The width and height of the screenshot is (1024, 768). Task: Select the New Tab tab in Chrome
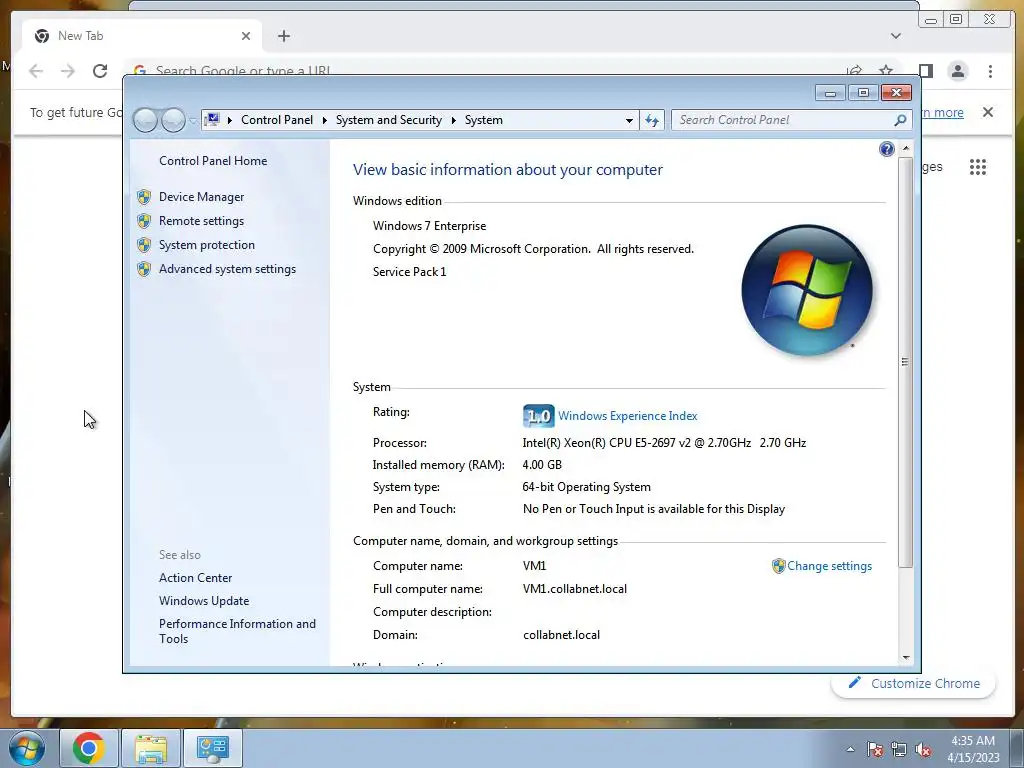click(x=140, y=36)
